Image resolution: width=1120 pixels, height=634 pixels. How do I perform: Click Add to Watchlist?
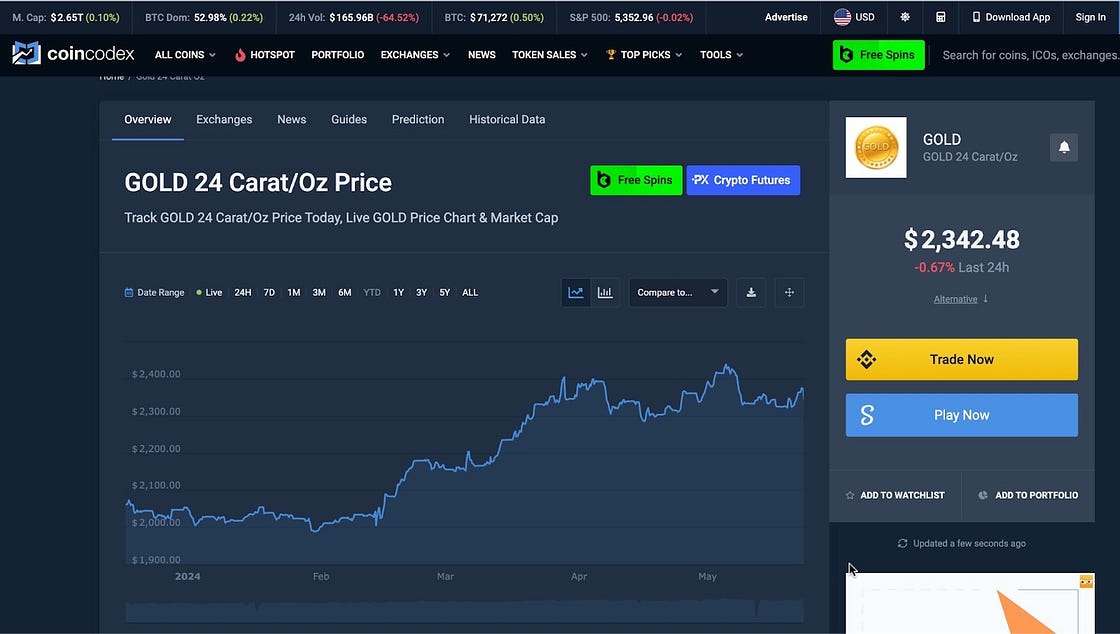point(895,495)
